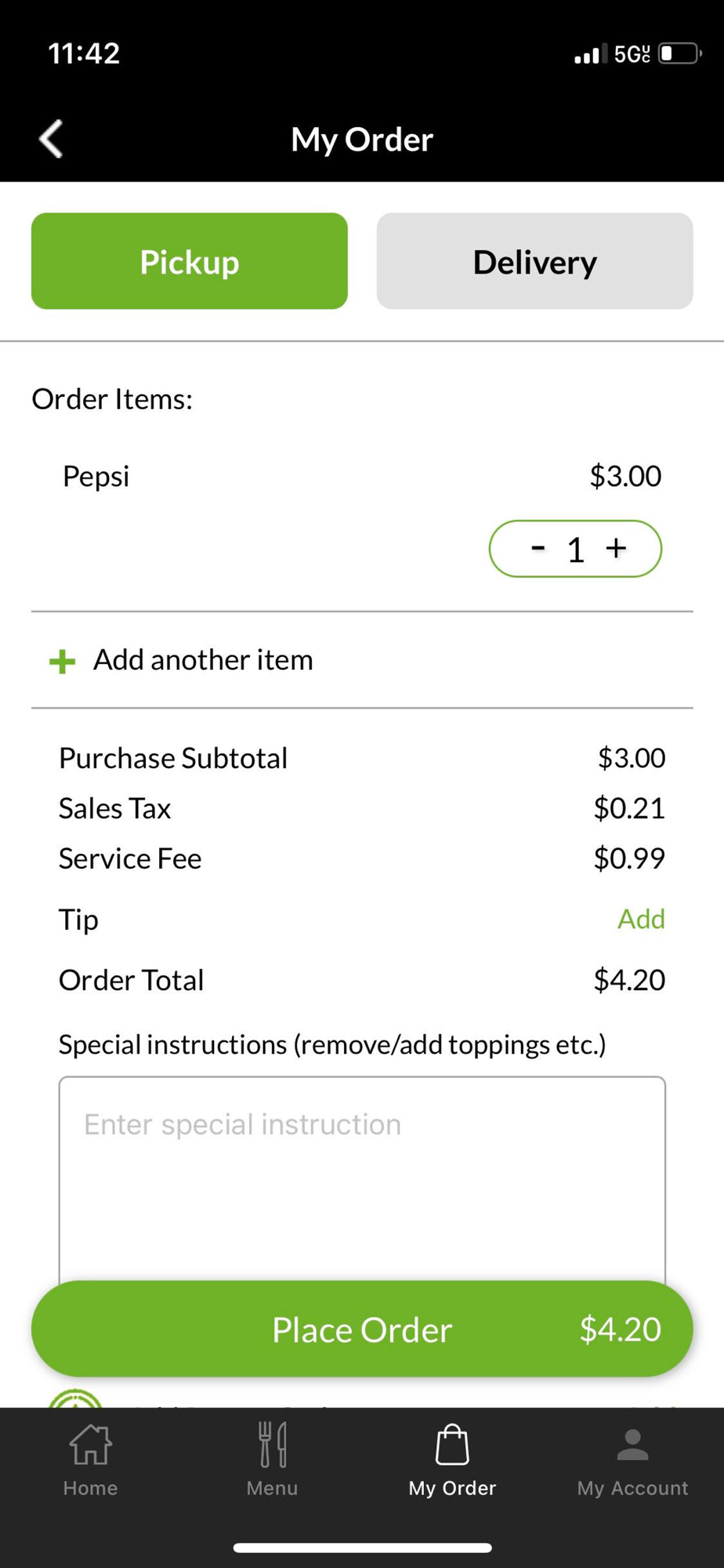Tap the "Add another item" text
Viewport: 724px width, 1568px height.
[x=203, y=660]
